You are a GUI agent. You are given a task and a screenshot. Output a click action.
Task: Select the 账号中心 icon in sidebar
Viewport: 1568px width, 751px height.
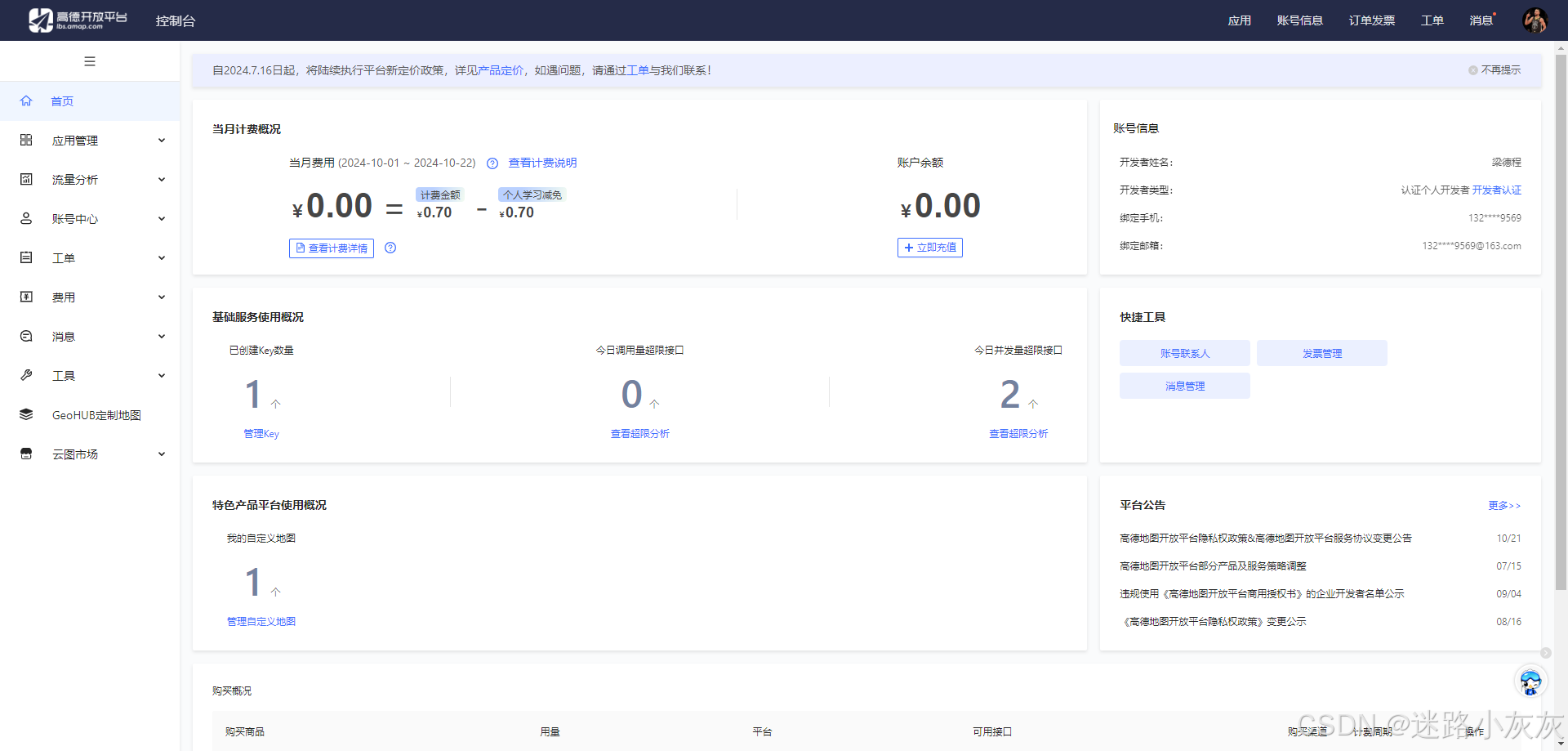click(x=25, y=218)
